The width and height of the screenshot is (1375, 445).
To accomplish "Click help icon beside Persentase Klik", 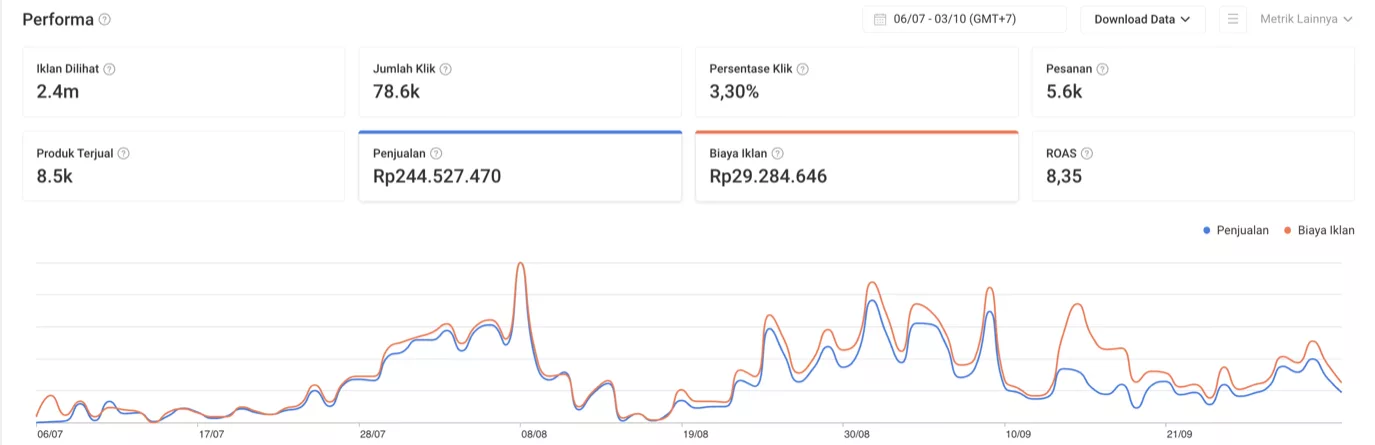I will pos(803,69).
